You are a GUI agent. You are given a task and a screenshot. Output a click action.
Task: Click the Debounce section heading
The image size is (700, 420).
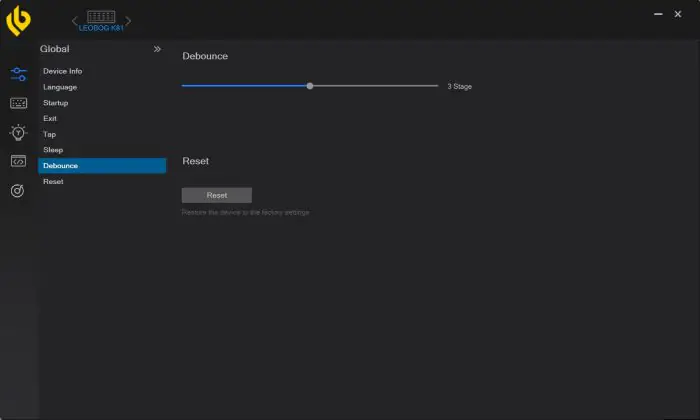click(205, 56)
